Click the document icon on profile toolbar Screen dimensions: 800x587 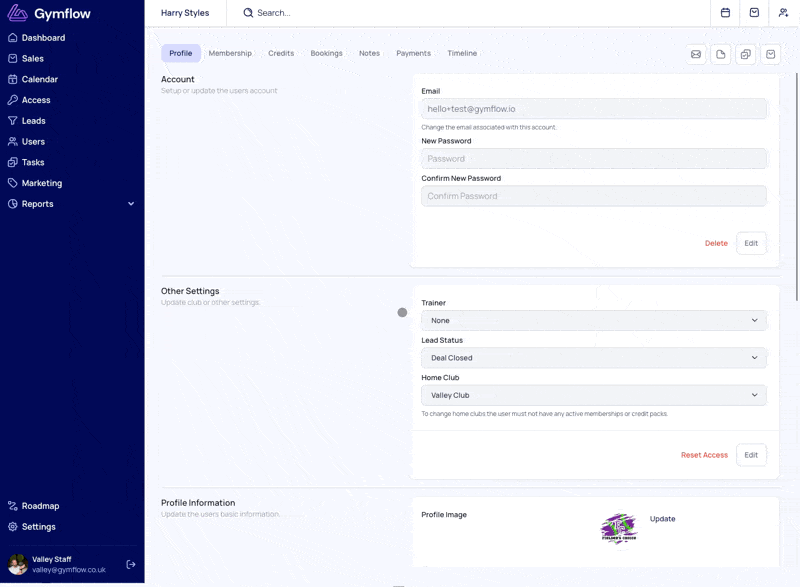point(721,54)
